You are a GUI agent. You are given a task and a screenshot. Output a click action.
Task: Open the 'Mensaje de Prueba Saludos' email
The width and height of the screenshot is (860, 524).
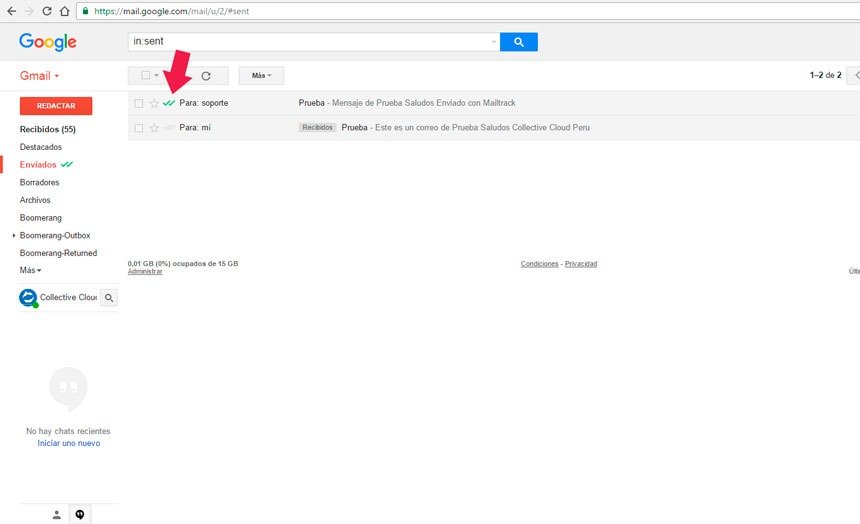[407, 103]
